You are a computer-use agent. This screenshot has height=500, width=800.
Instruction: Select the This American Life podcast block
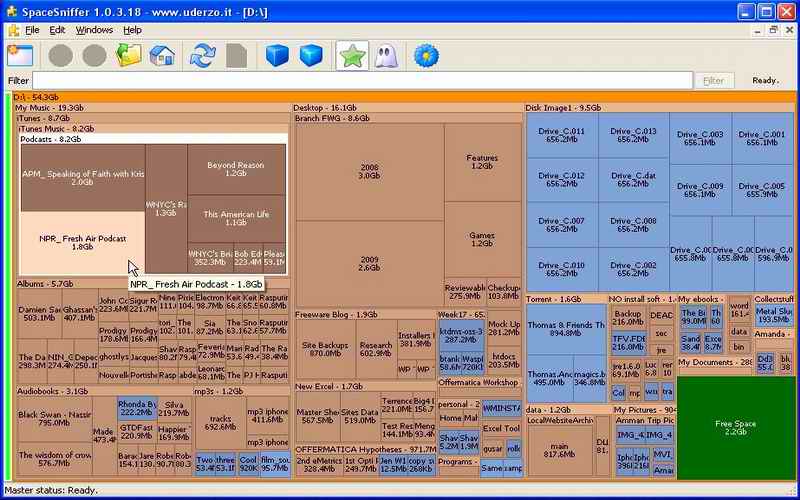point(236,218)
